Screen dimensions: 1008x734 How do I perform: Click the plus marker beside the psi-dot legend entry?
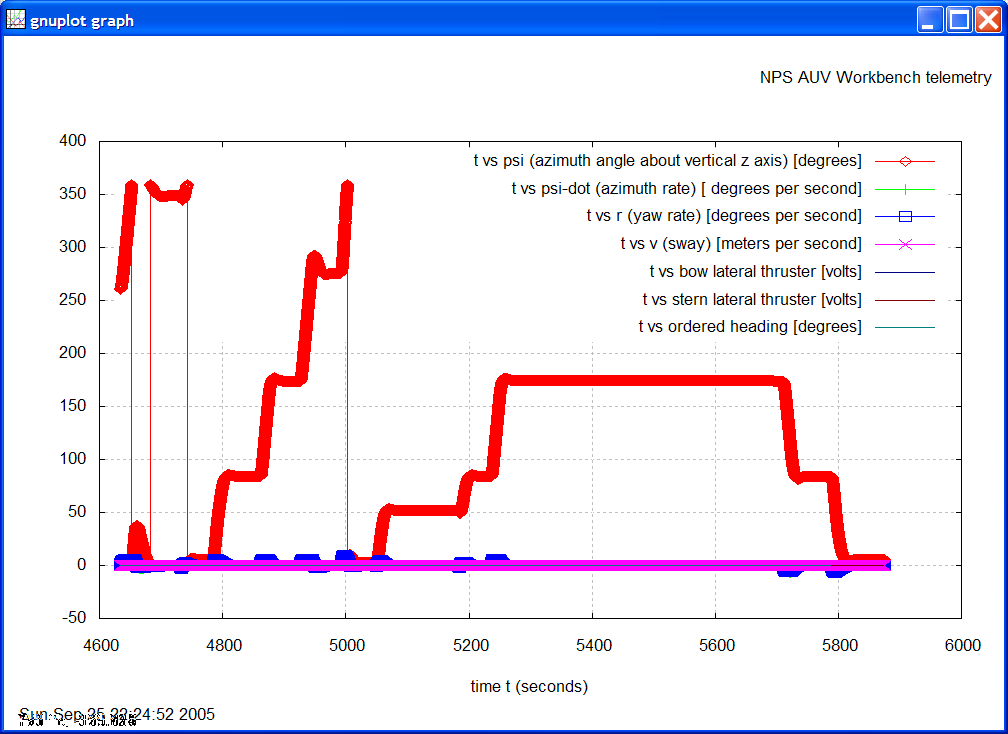click(x=905, y=188)
